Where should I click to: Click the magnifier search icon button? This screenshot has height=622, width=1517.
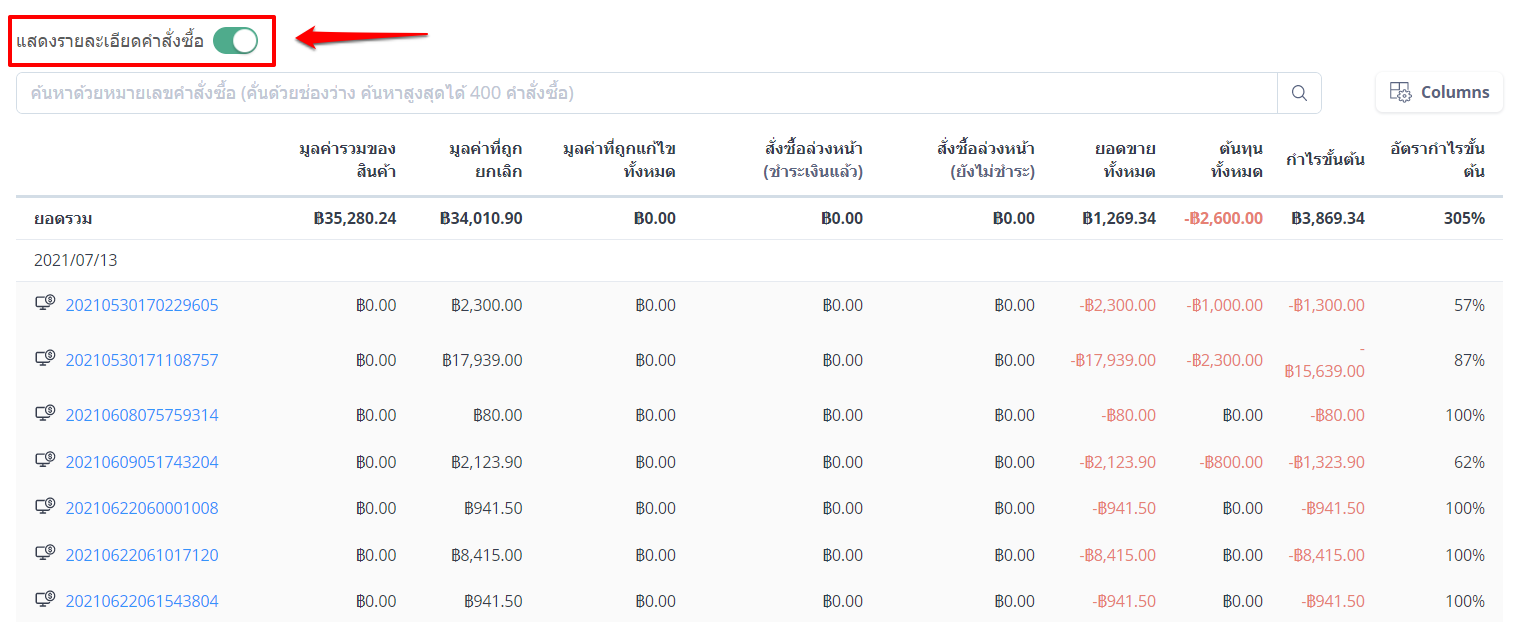(1299, 93)
